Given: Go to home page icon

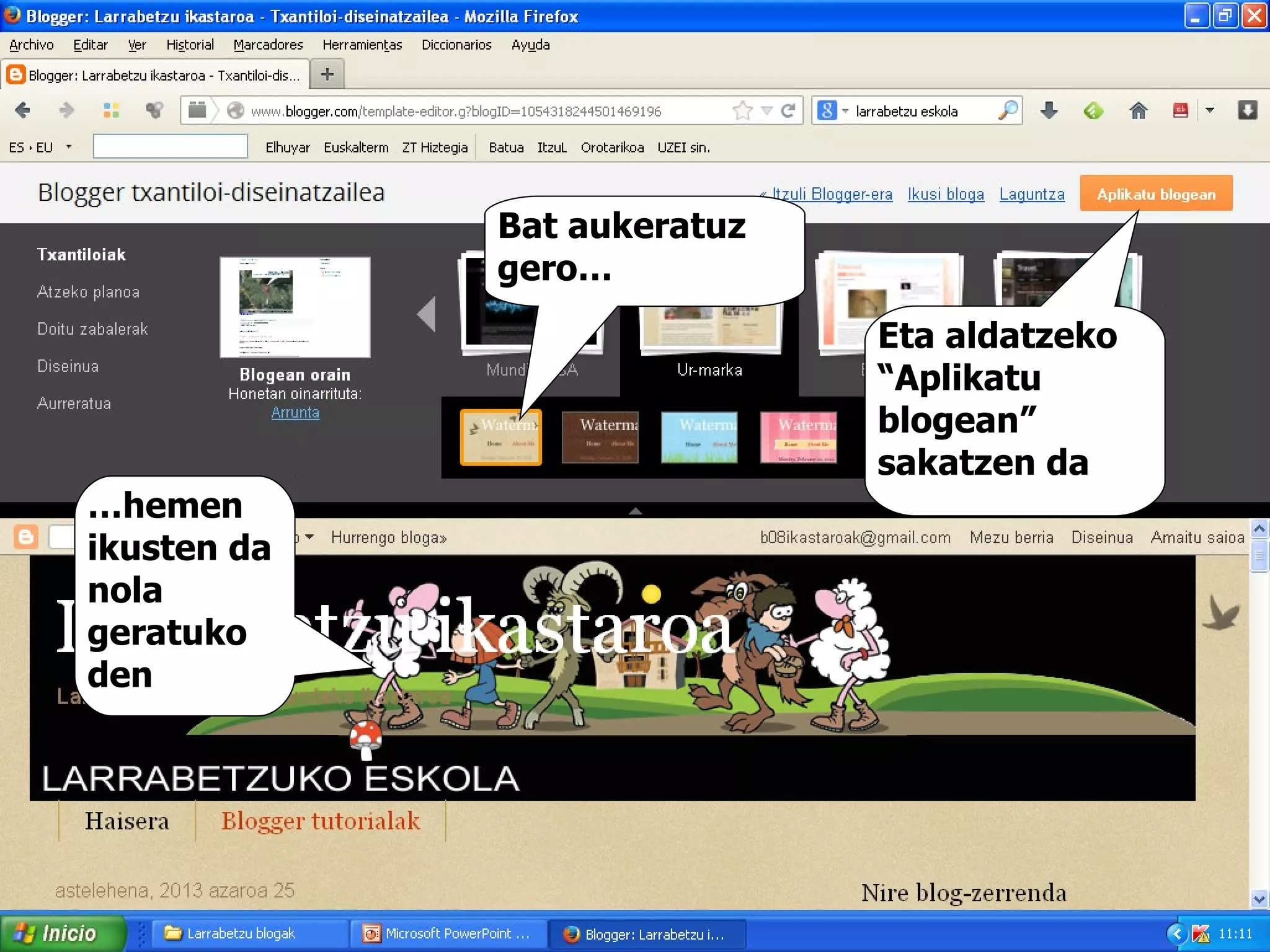Looking at the screenshot, I should (x=1138, y=110).
